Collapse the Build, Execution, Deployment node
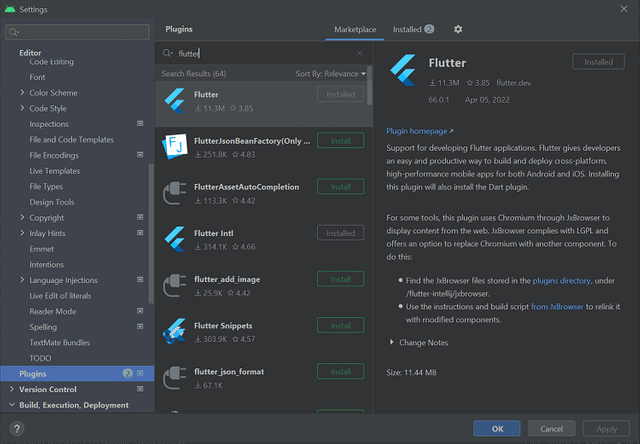640x444 pixels. point(12,405)
